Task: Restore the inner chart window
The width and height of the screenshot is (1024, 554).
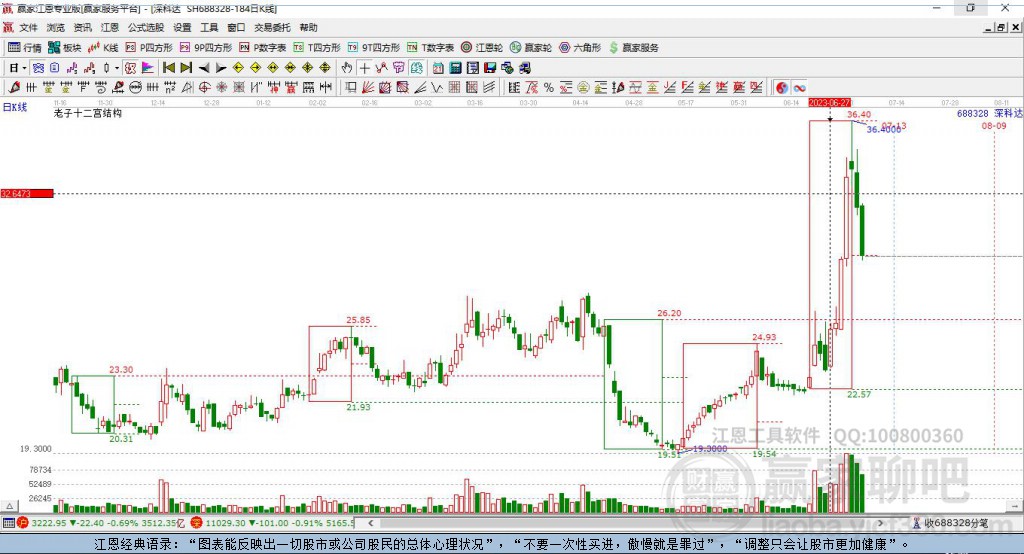Action: 1001,27
